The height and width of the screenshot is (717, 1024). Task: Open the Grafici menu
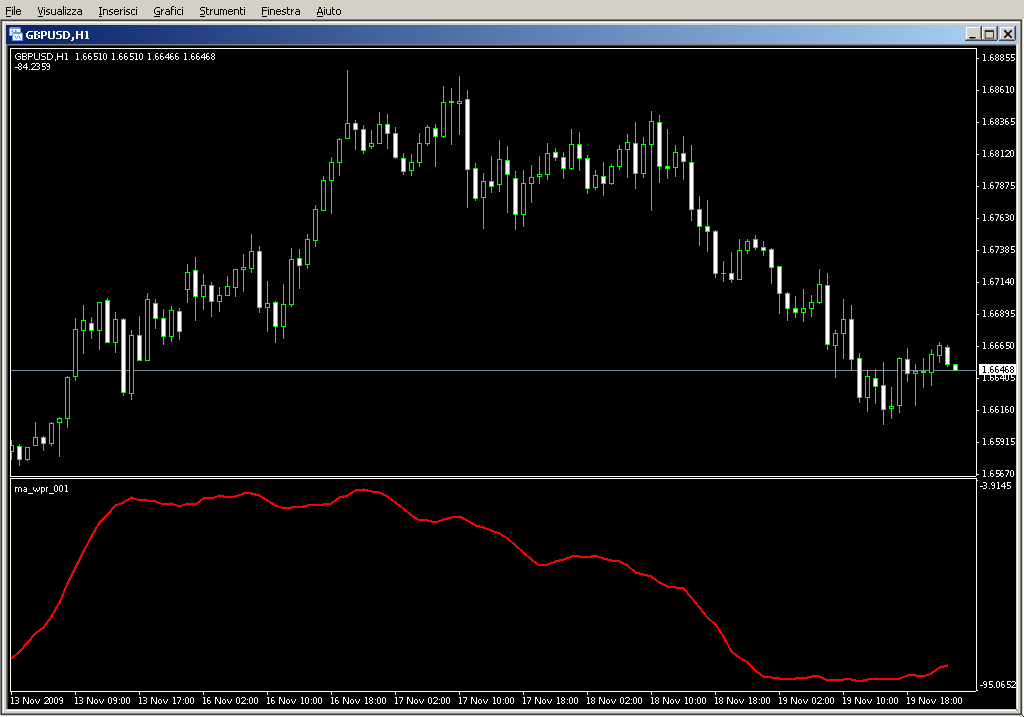point(168,11)
